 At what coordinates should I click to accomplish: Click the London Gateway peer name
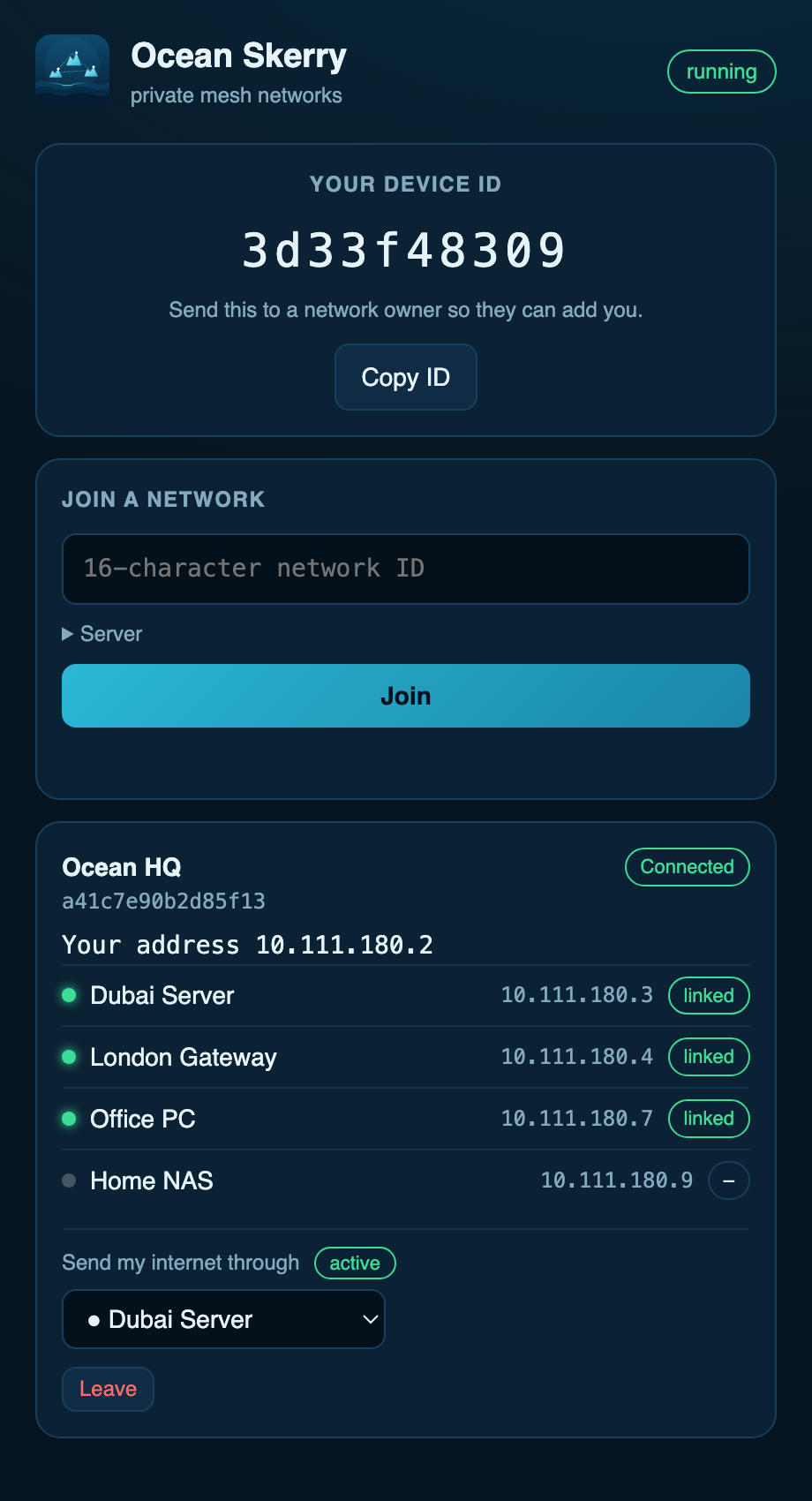pos(184,1057)
